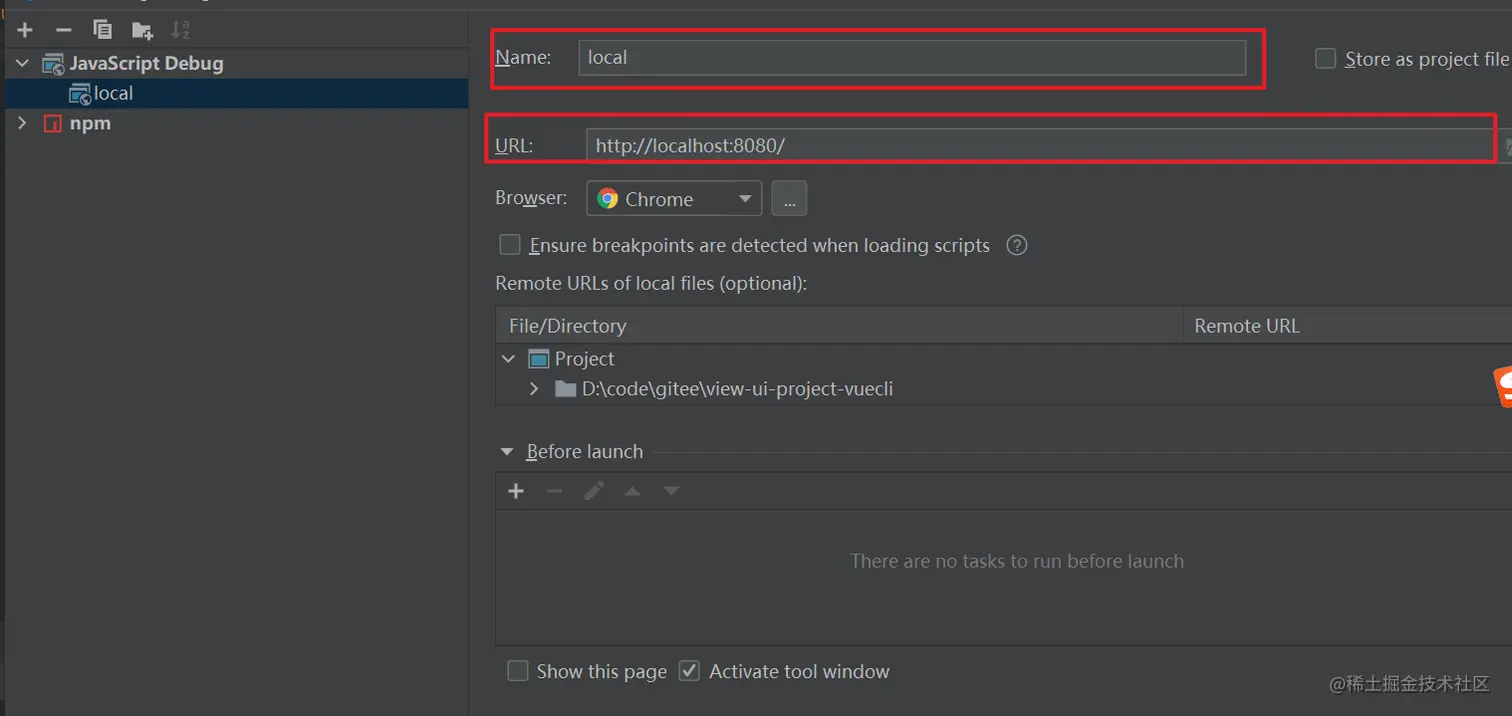The image size is (1512, 716).
Task: Click the Chrome browser icon
Action: coord(608,199)
